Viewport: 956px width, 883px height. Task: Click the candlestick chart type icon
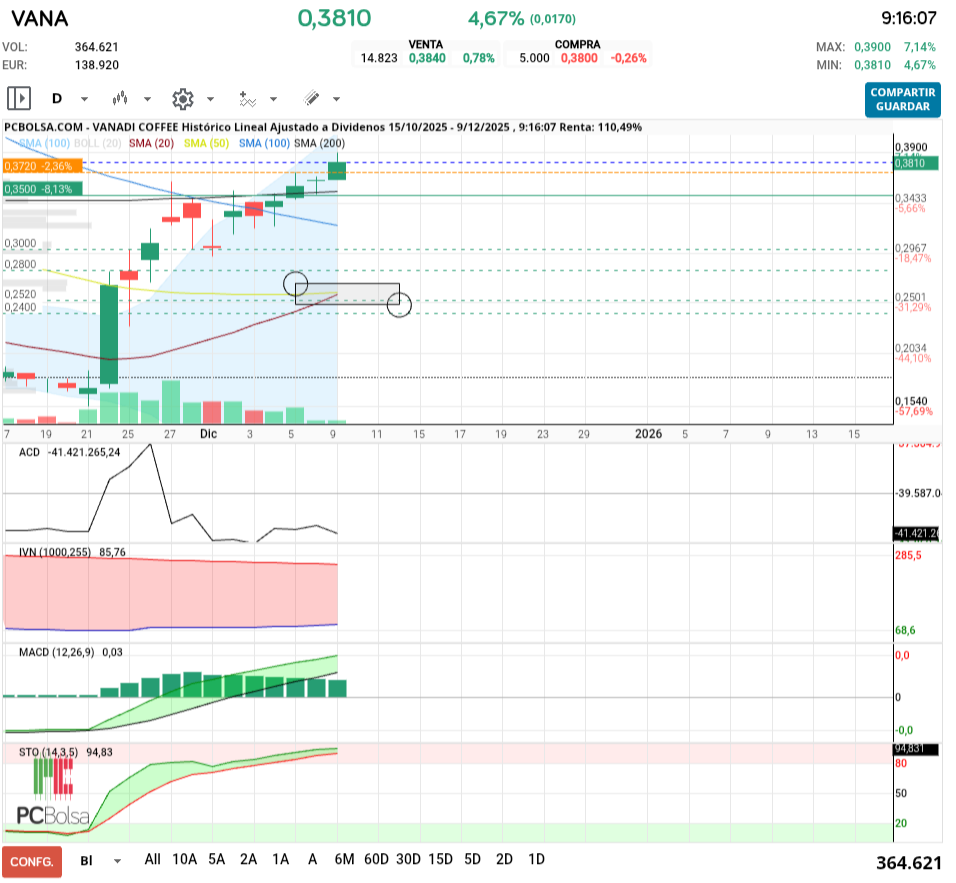click(x=122, y=99)
